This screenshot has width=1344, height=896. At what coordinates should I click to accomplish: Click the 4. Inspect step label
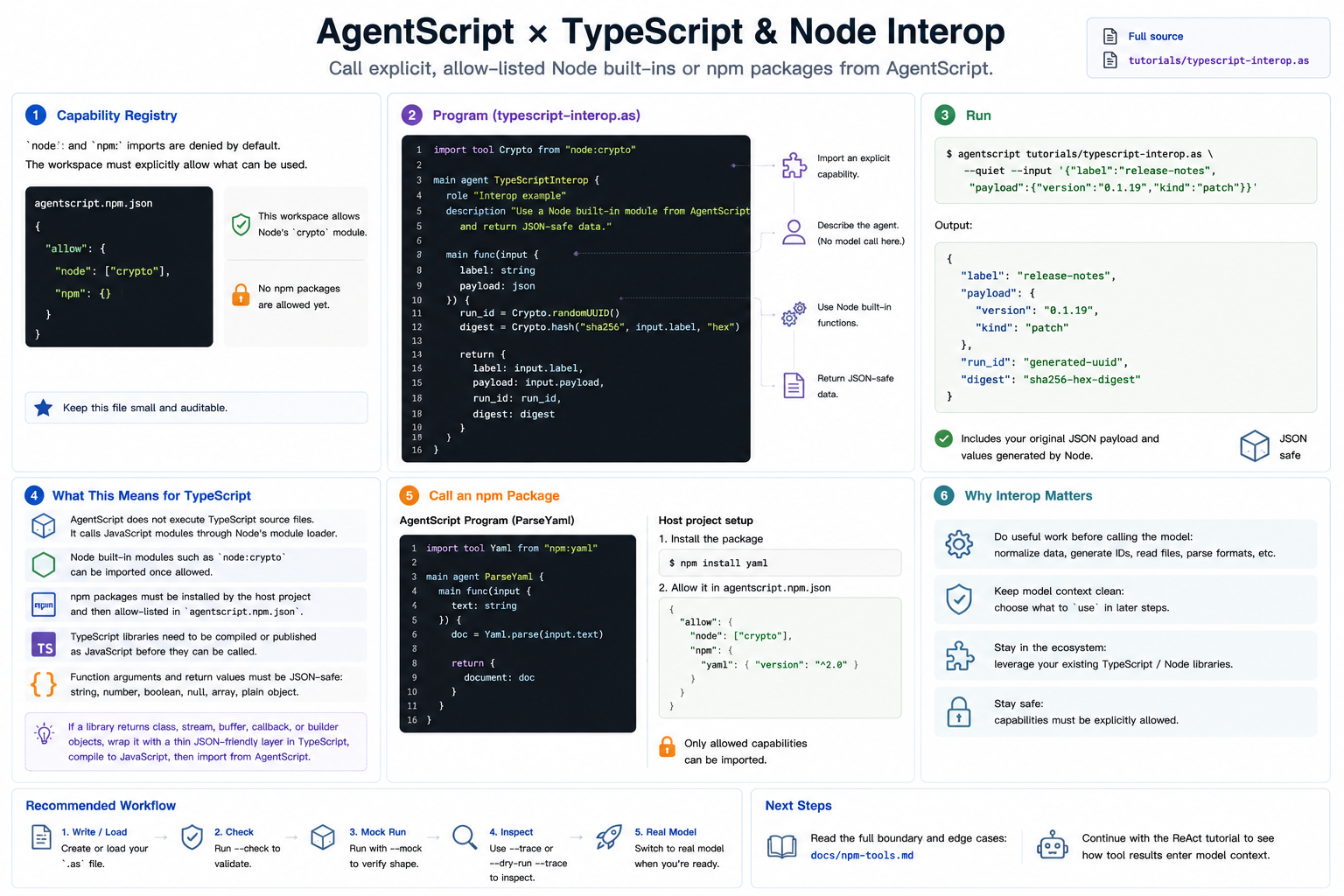[x=511, y=832]
